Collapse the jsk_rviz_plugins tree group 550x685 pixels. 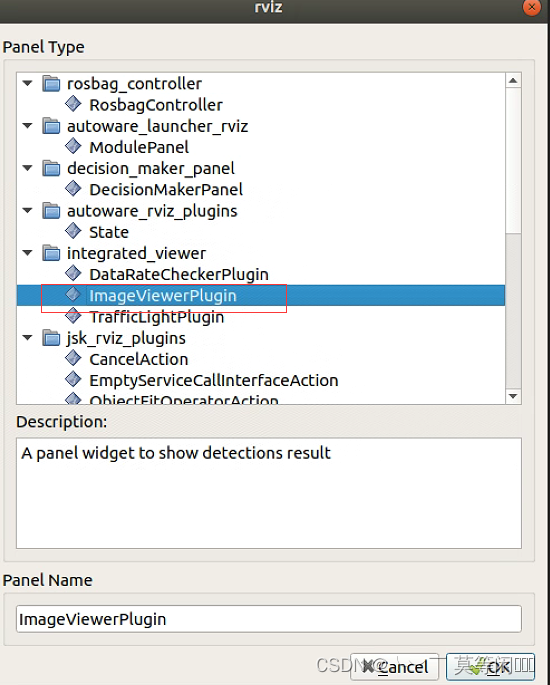pyautogui.click(x=28, y=338)
